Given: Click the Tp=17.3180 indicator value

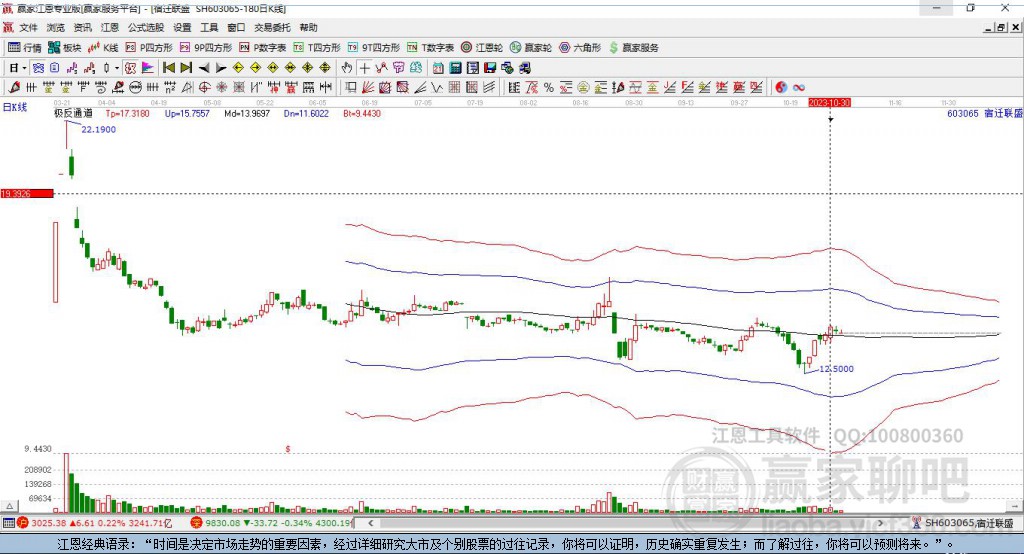Looking at the screenshot, I should [x=127, y=113].
